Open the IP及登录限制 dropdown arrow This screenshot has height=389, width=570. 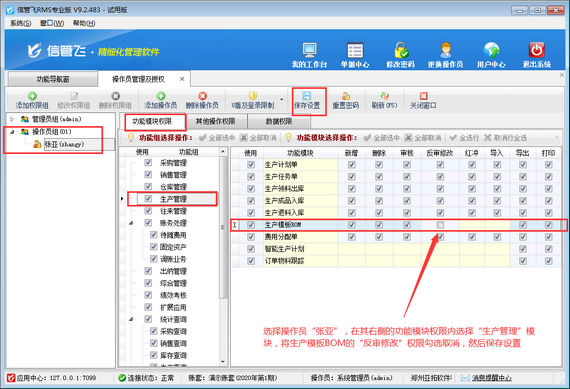282,99
